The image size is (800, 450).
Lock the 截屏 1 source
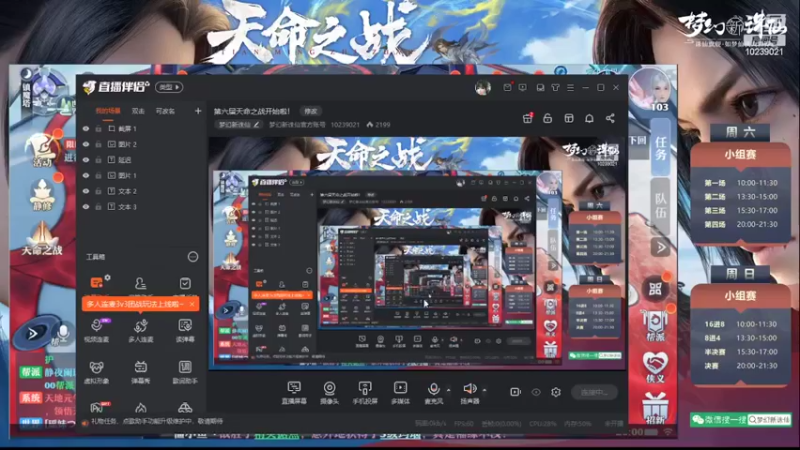[98, 129]
